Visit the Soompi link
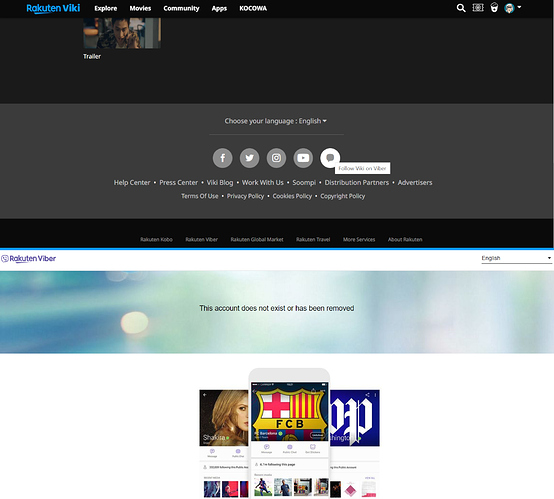The height and width of the screenshot is (499, 554). (x=304, y=183)
